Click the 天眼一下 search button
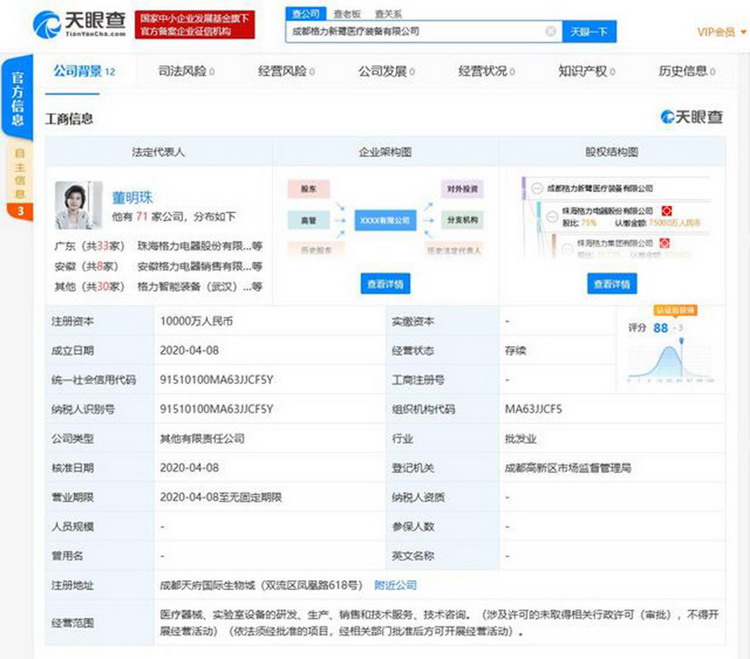 click(x=589, y=31)
